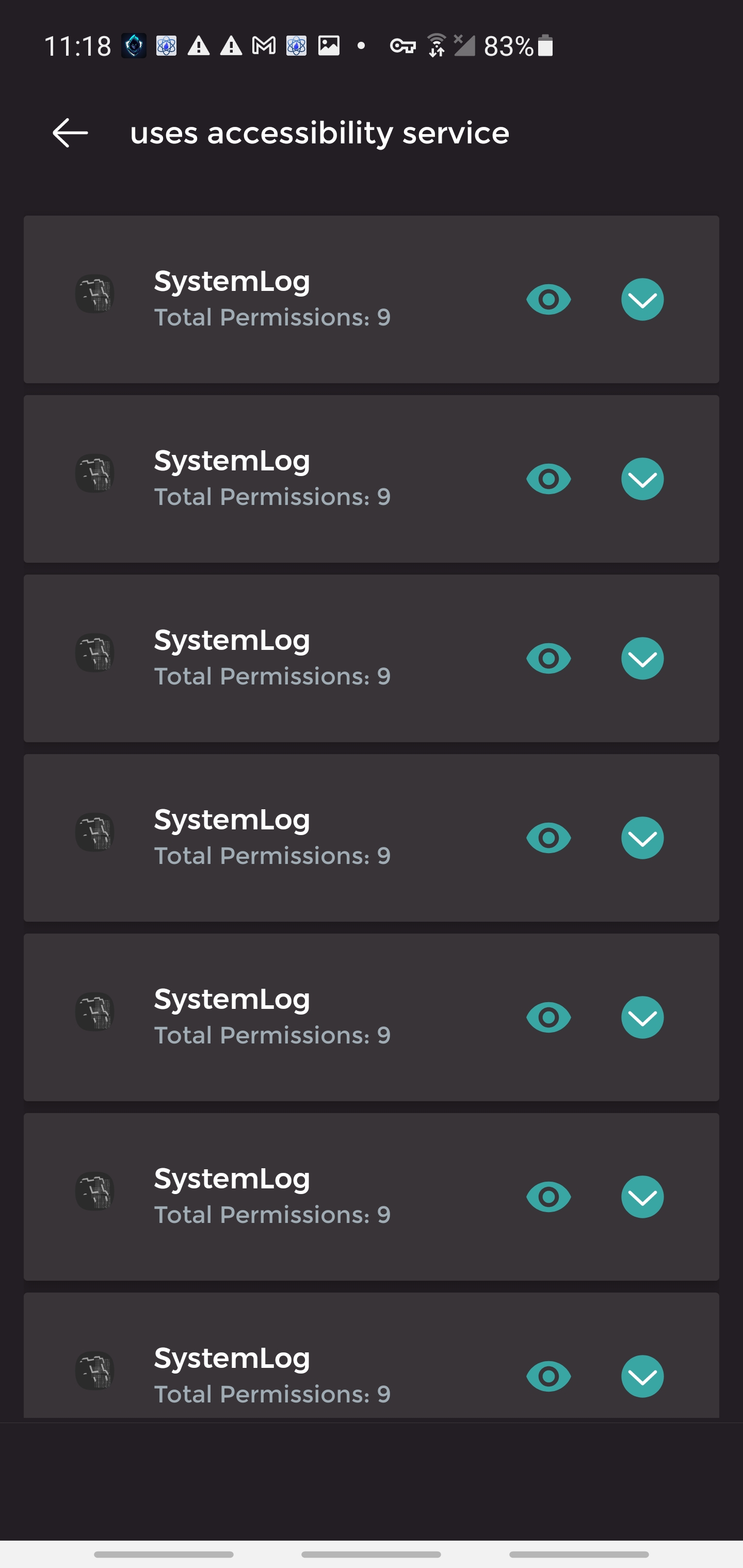The image size is (743, 1568).
Task: Tap the app icon of the first SystemLog entry
Action: [95, 294]
